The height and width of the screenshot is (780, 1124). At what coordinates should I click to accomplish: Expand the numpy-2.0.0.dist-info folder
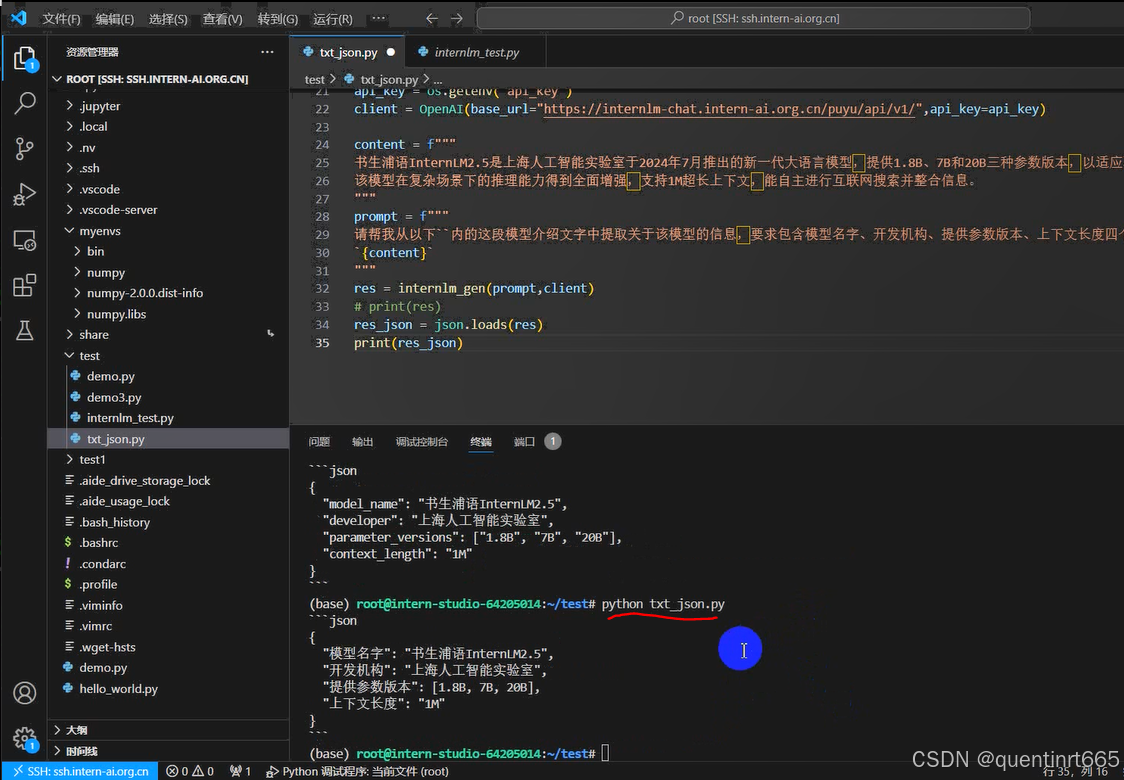[x=145, y=292]
